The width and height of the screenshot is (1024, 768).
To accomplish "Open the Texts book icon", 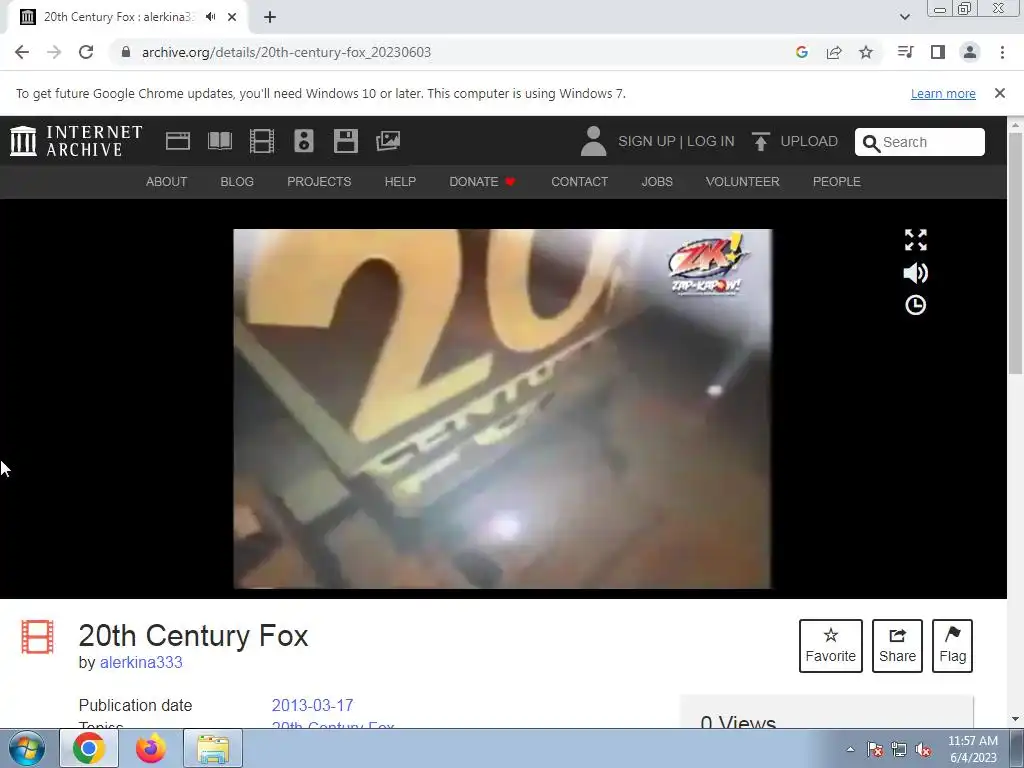I will click(219, 141).
